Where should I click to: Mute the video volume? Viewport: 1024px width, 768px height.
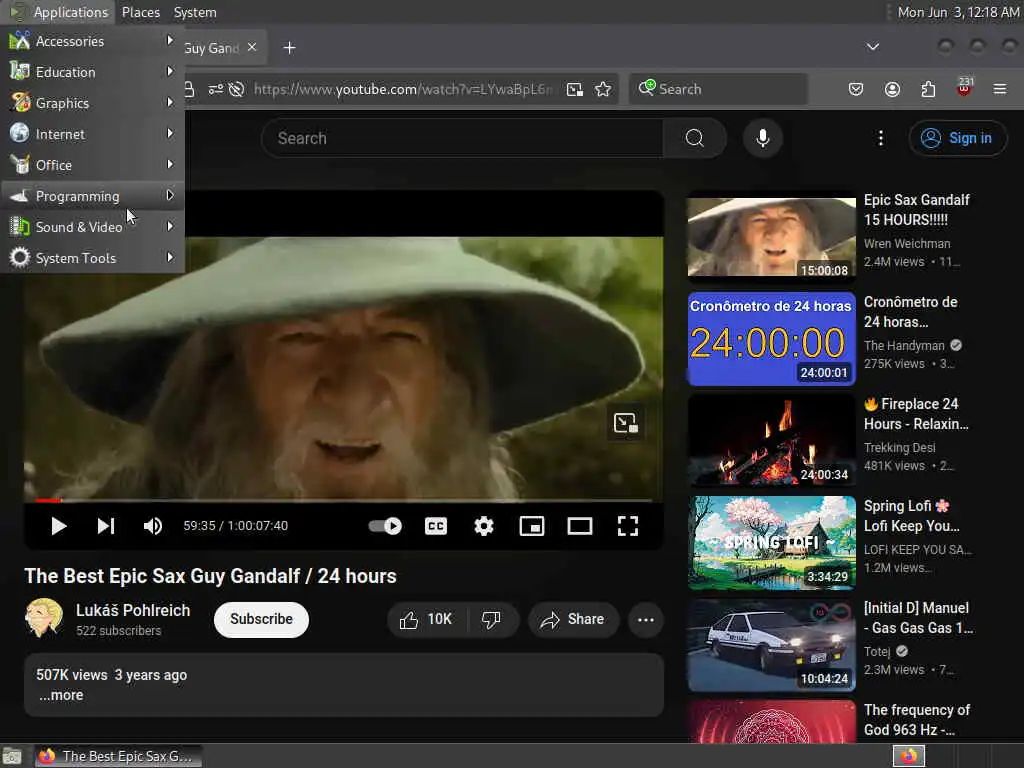click(153, 526)
